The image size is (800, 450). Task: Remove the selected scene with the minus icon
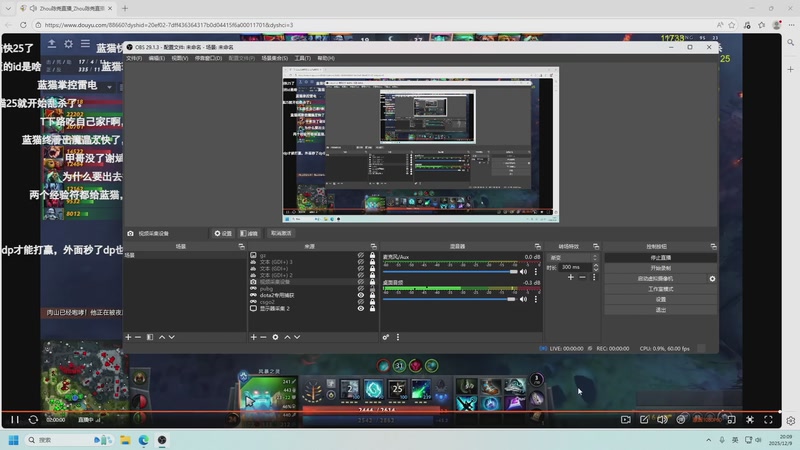coord(138,337)
